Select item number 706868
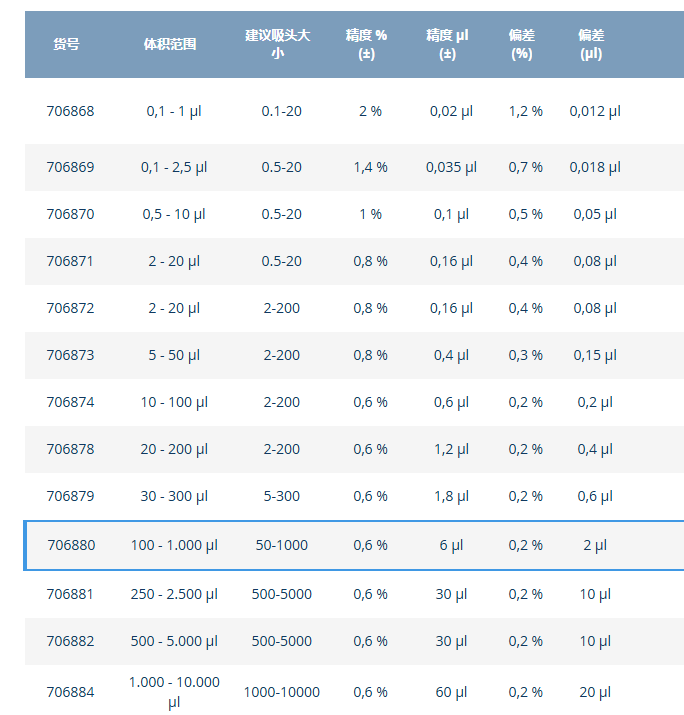Screen dimensions: 684x715 coord(70,111)
